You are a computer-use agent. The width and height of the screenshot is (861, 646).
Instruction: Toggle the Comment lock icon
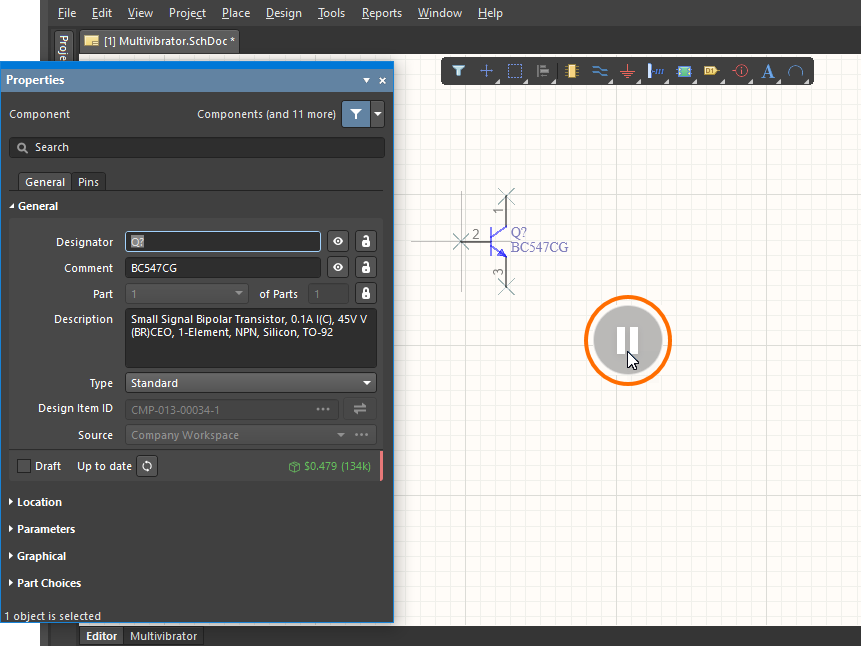pos(366,268)
